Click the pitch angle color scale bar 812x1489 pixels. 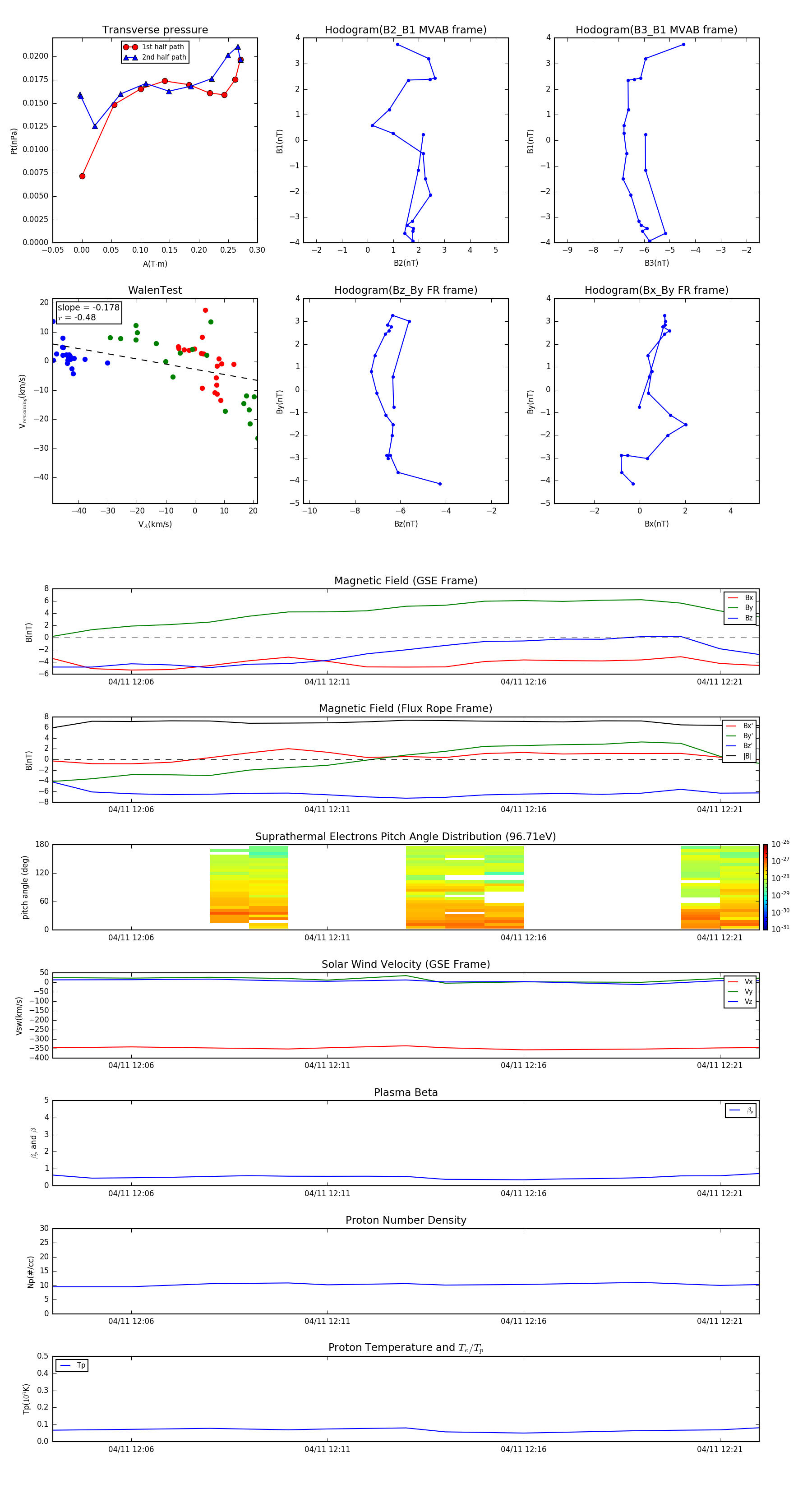point(765,887)
